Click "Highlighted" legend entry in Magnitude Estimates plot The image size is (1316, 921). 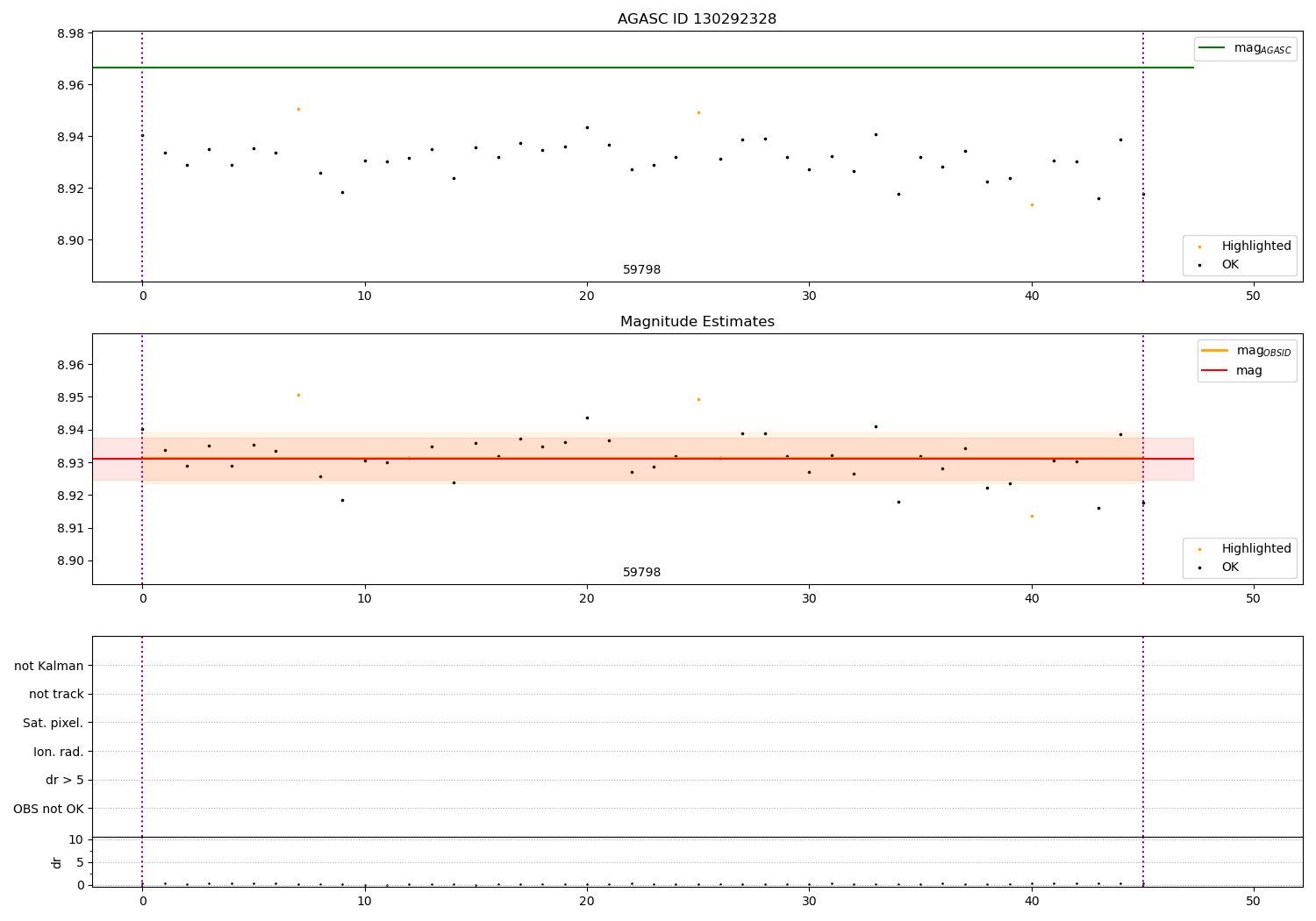pyautogui.click(x=1245, y=549)
